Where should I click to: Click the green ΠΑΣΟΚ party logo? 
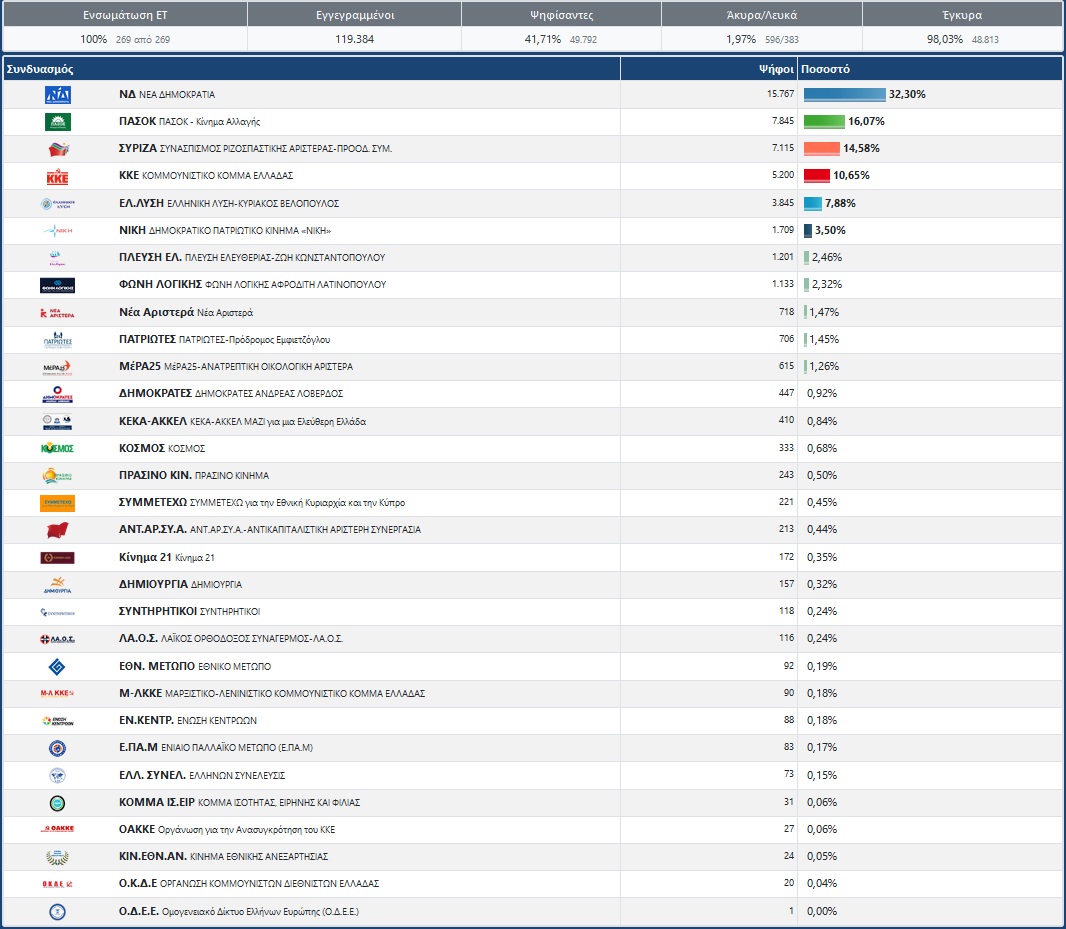(x=58, y=122)
